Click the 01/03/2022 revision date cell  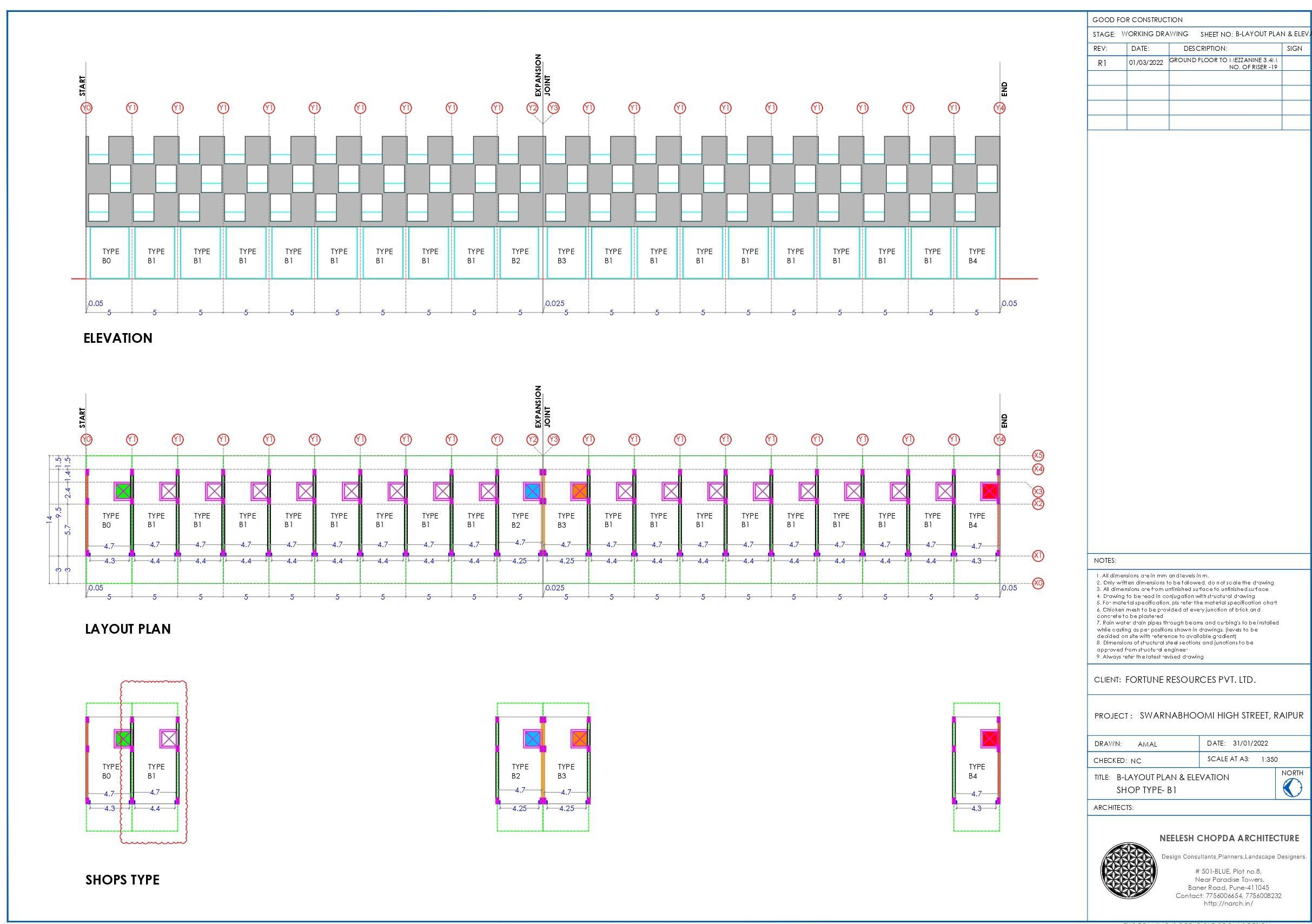click(x=1147, y=63)
